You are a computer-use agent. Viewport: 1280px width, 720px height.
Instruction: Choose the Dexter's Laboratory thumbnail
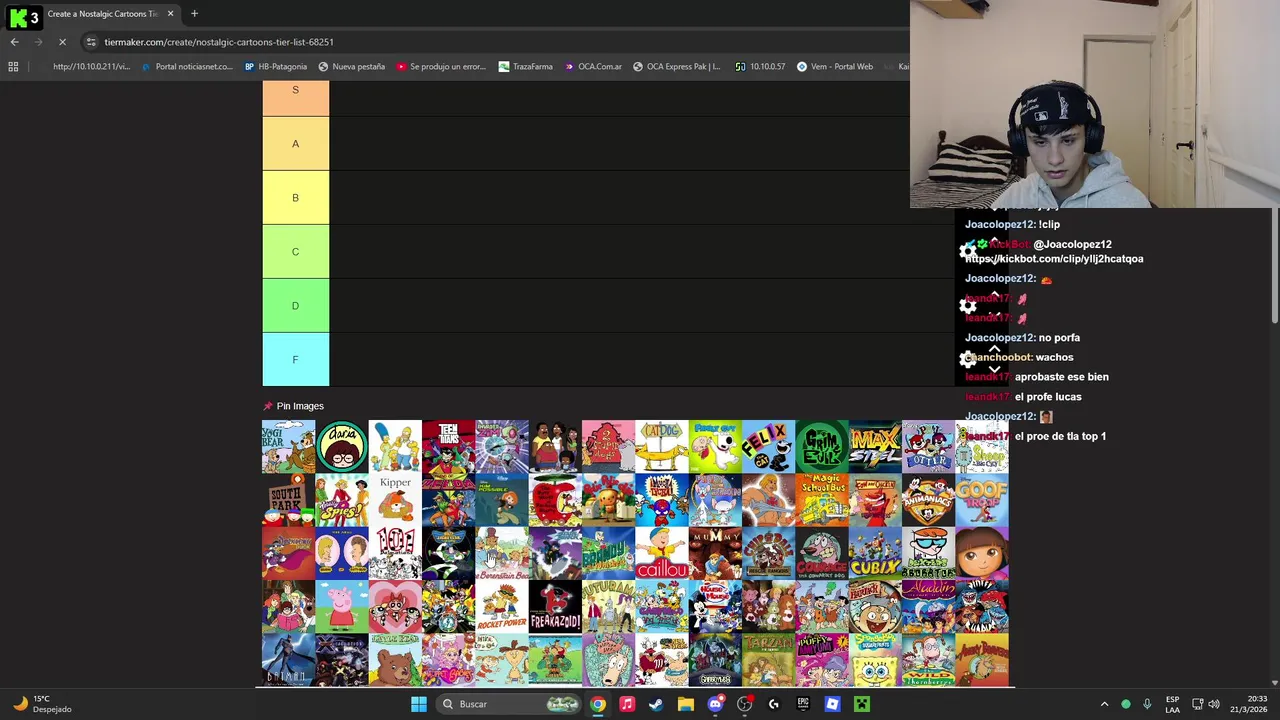[928, 553]
